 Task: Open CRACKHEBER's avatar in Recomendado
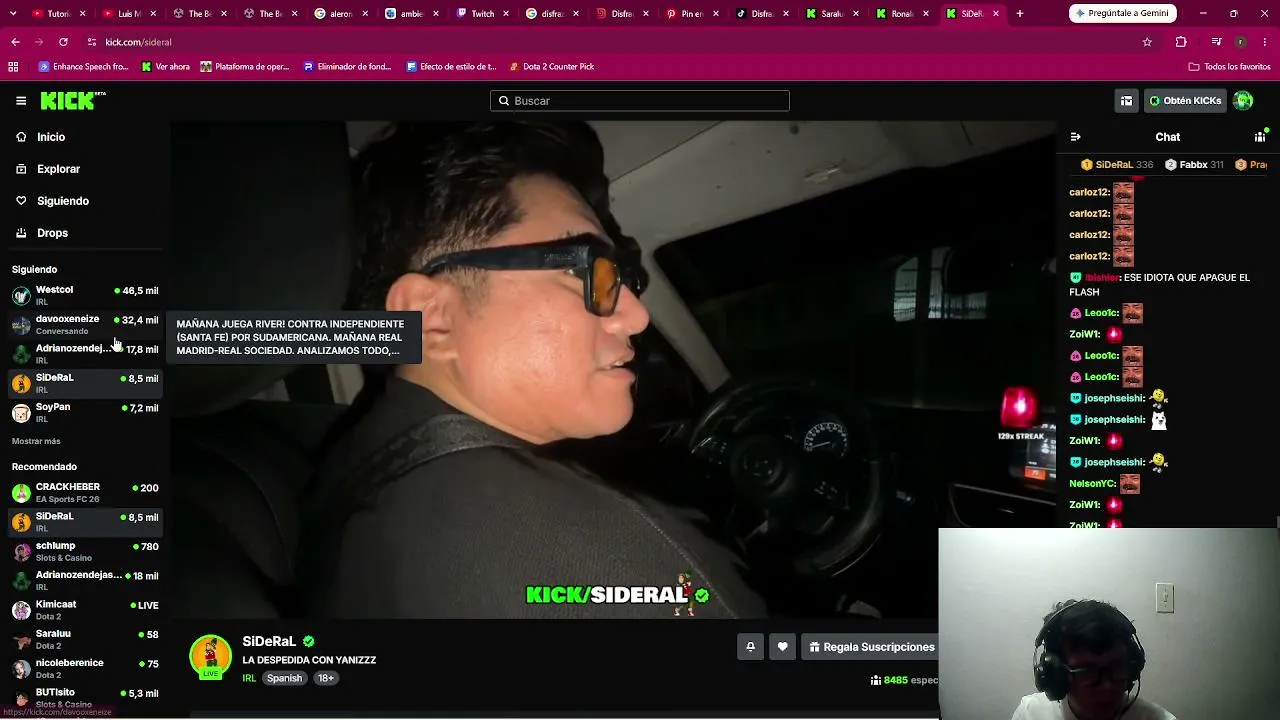pyautogui.click(x=21, y=493)
